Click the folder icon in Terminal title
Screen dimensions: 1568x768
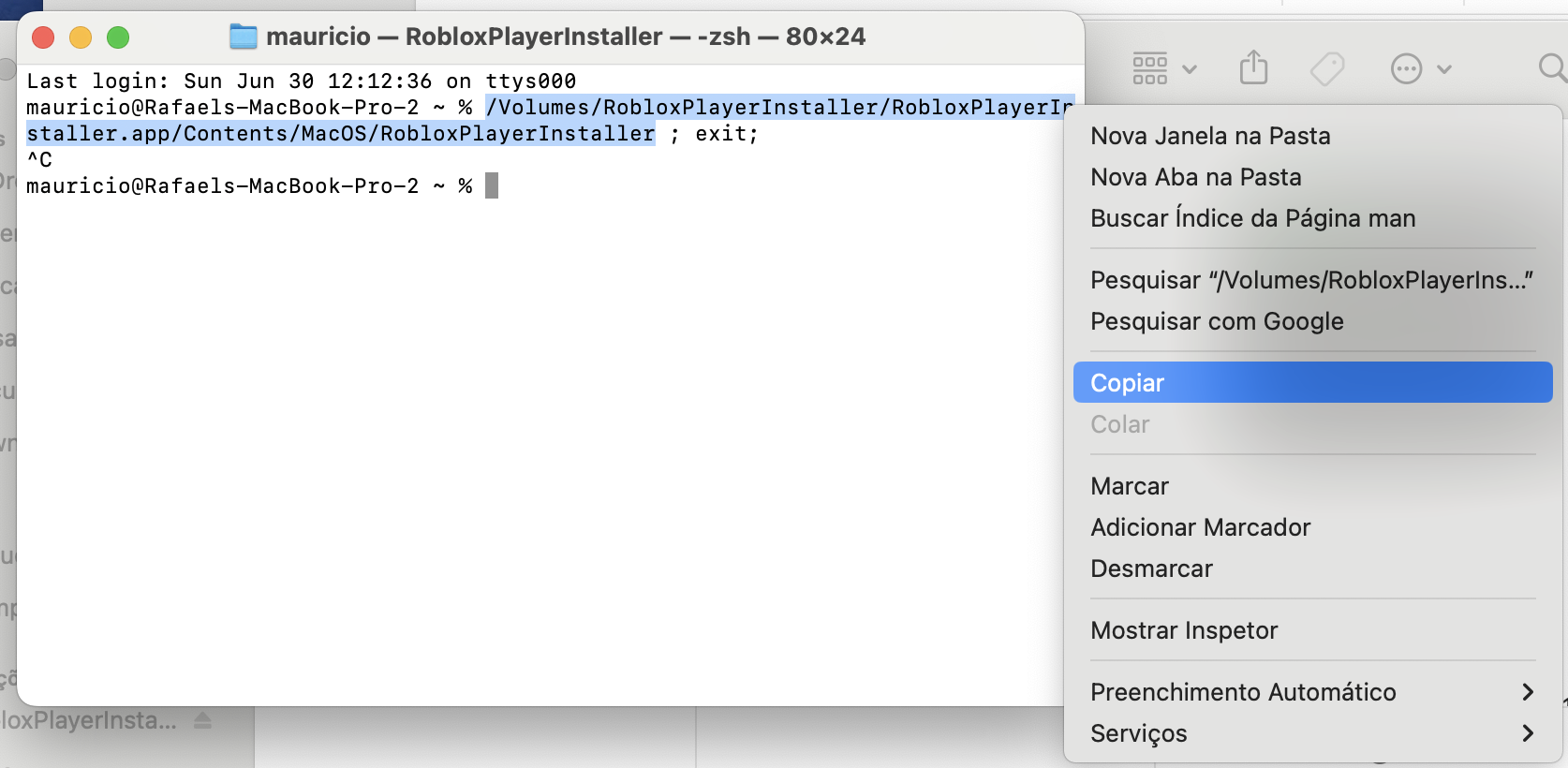[x=244, y=37]
